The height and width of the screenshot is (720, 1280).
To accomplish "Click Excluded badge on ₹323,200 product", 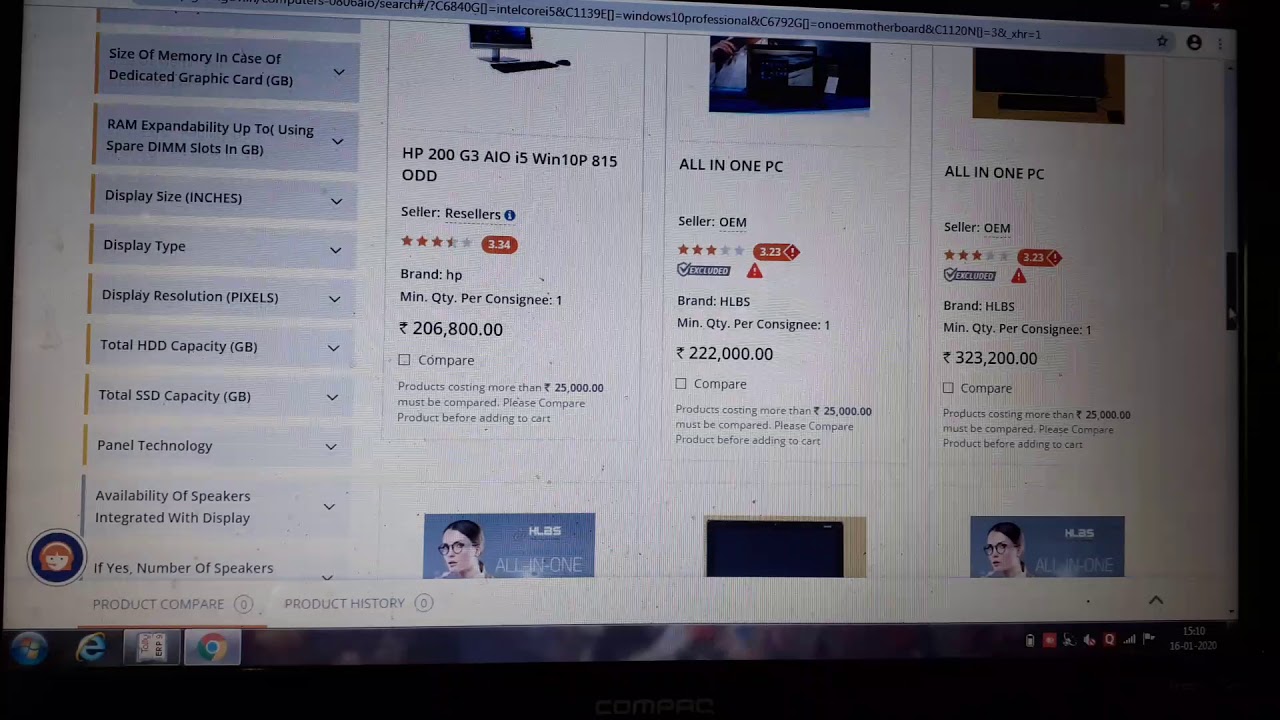I will (970, 275).
